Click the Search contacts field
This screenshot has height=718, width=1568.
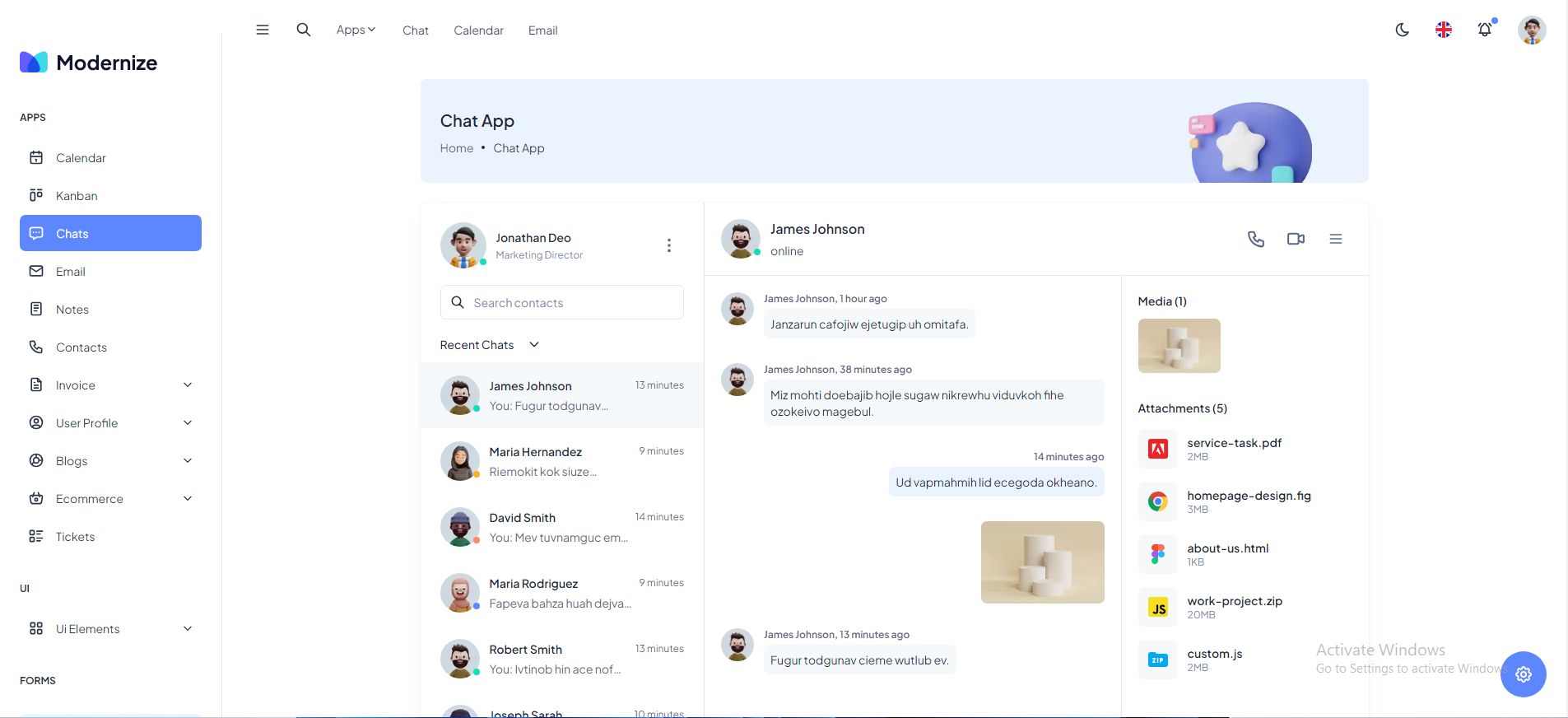point(561,302)
